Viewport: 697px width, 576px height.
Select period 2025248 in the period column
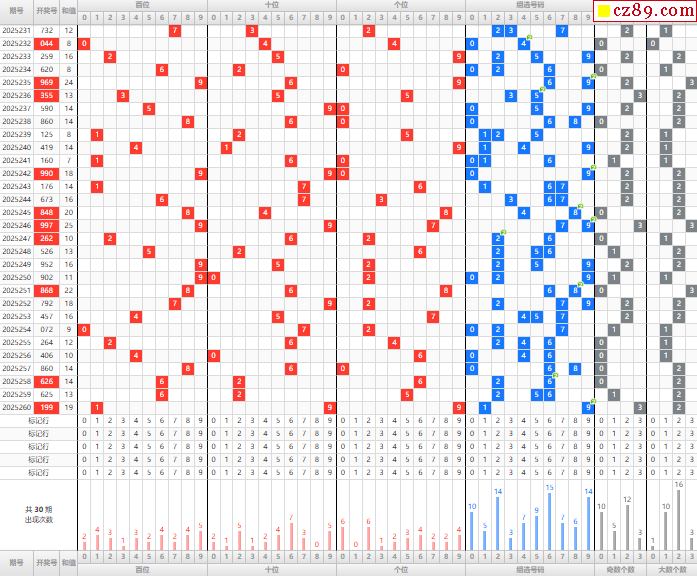click(17, 252)
